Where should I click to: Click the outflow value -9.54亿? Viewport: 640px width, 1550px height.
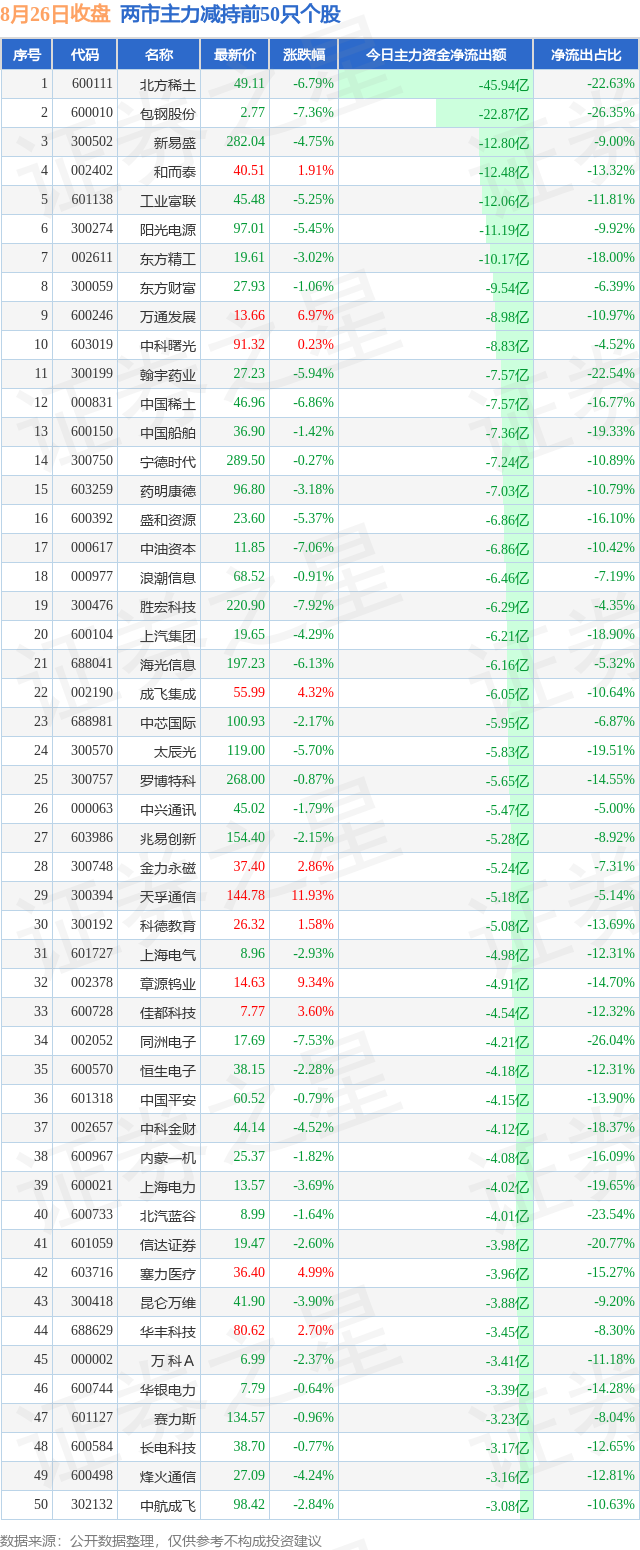(507, 288)
